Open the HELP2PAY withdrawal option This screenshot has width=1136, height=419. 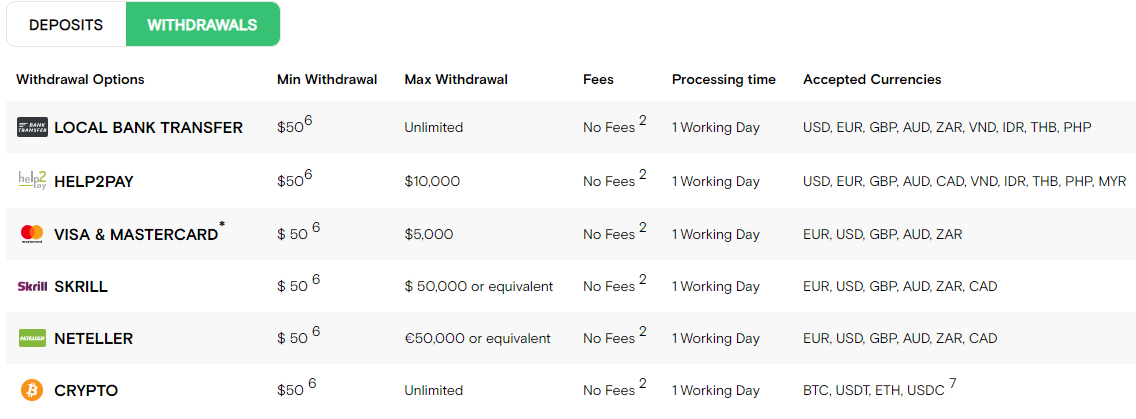[x=94, y=182]
